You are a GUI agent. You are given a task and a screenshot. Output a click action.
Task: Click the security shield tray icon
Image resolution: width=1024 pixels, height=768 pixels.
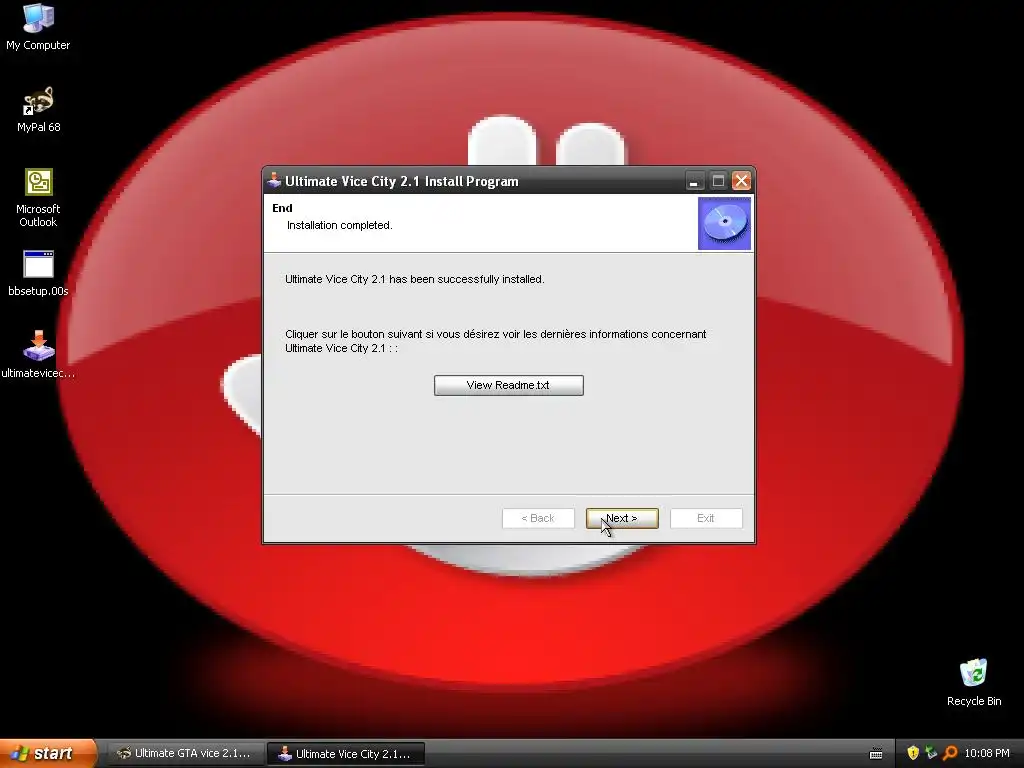pyautogui.click(x=913, y=753)
